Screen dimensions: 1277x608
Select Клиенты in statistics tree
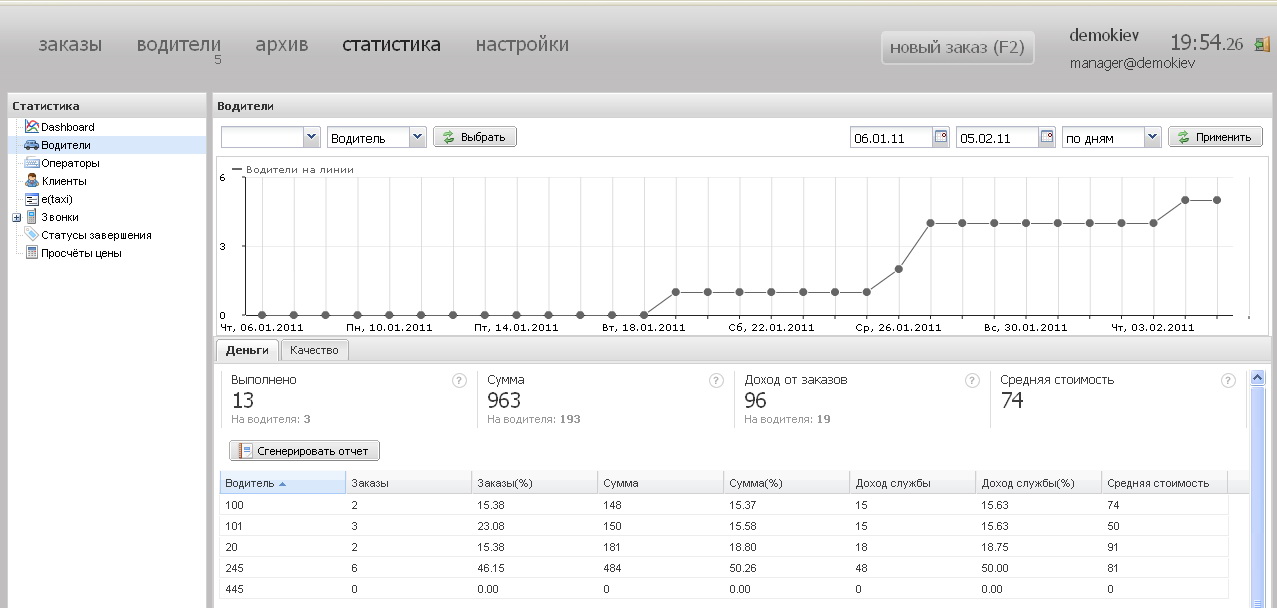tap(64, 181)
